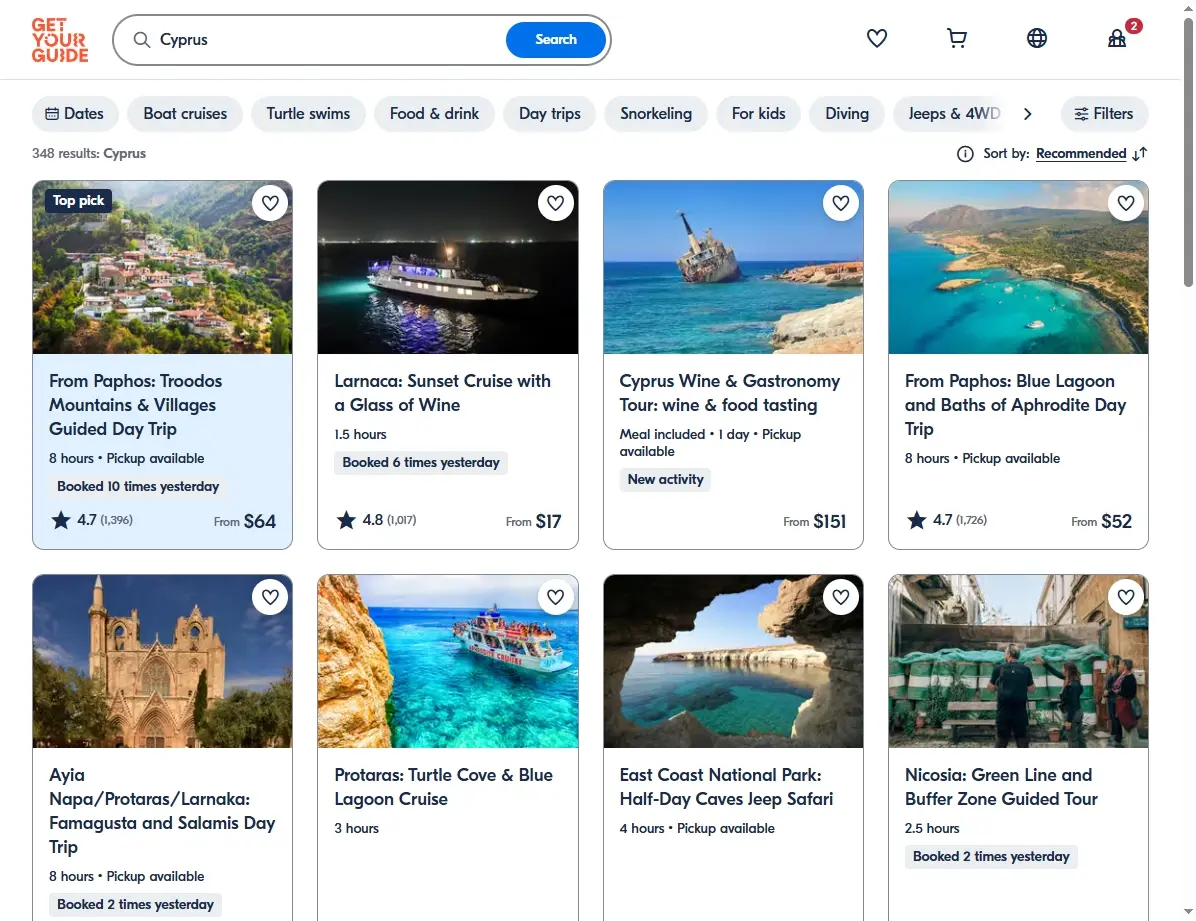
Task: Click the star rating icon on Blue Lagoon card
Action: point(916,520)
